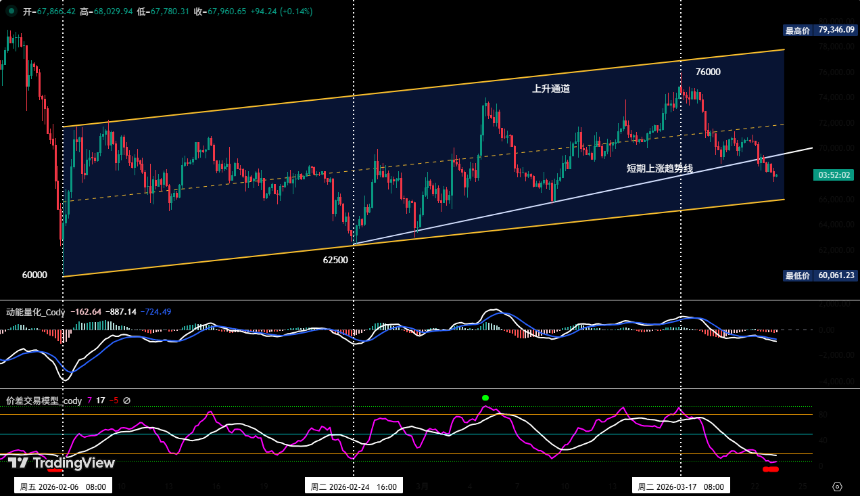Click the 最低价 60,061.23 price tag
860x496 pixels.
coord(820,274)
